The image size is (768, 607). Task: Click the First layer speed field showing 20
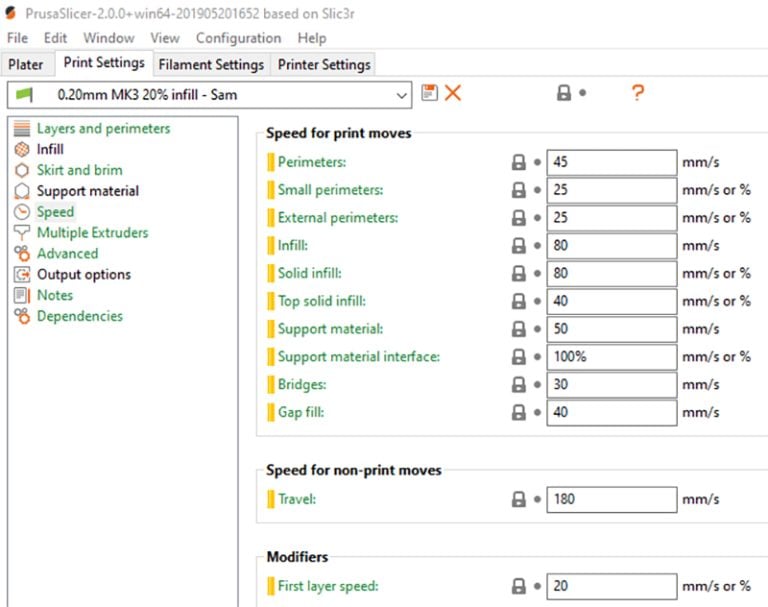pyautogui.click(x=612, y=586)
